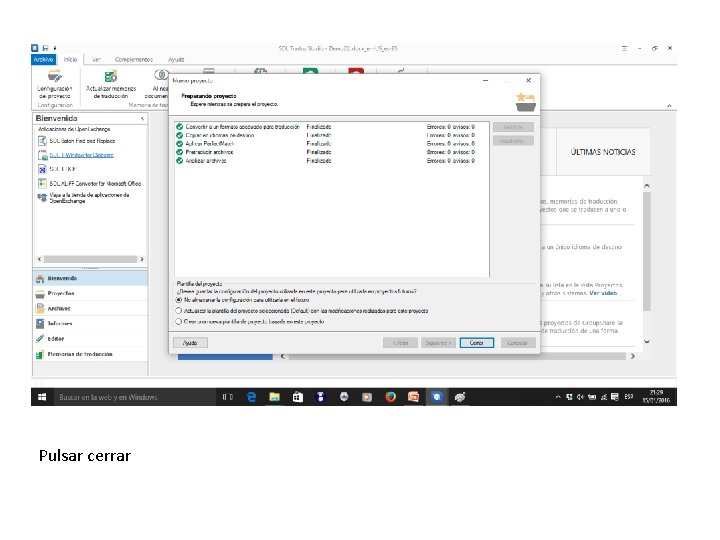Image resolution: width=720 pixels, height=540 pixels.
Task: Click up arrow of news panel scrollbar
Action: point(647,186)
